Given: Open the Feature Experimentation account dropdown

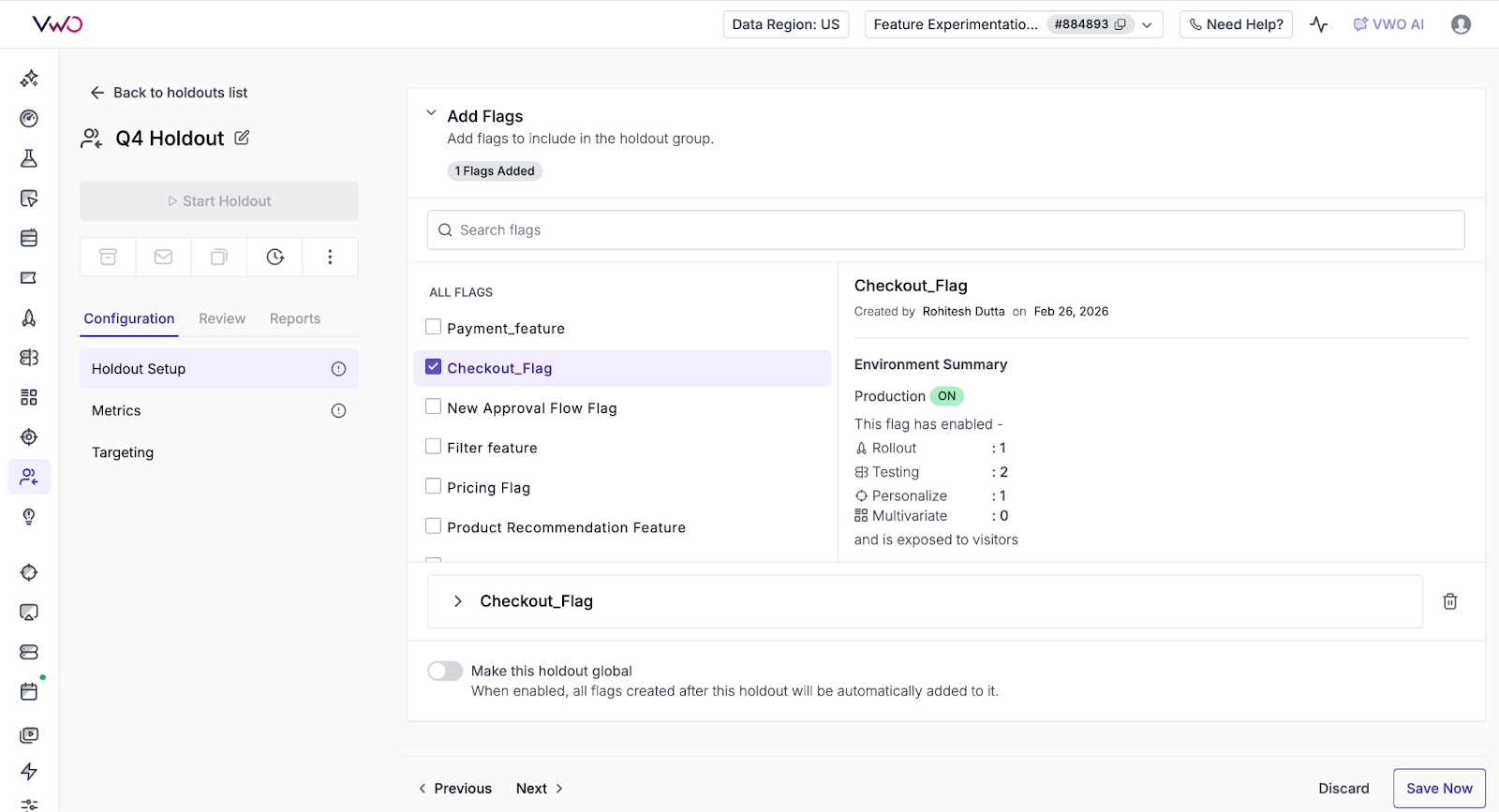Looking at the screenshot, I should click(1147, 24).
